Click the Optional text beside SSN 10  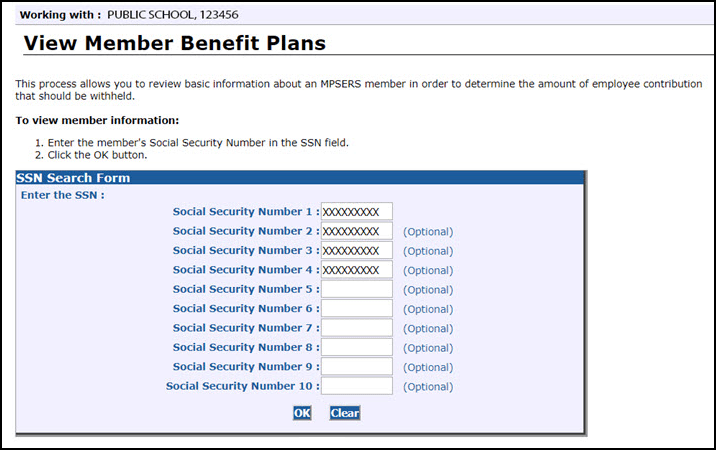[x=428, y=387]
